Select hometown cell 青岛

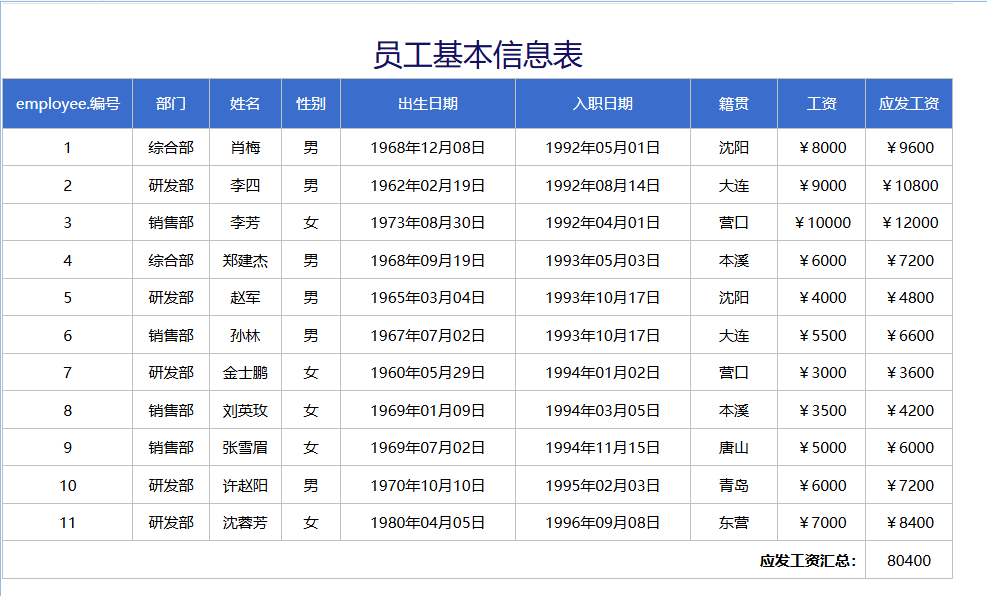[734, 485]
